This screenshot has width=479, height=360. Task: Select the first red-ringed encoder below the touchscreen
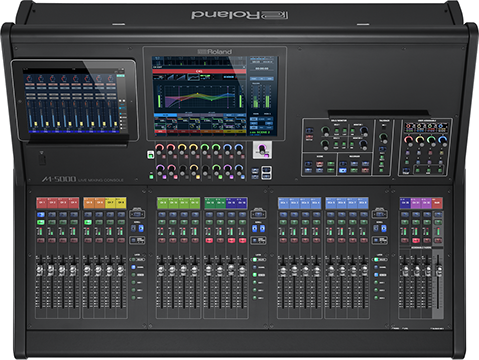click(160, 148)
